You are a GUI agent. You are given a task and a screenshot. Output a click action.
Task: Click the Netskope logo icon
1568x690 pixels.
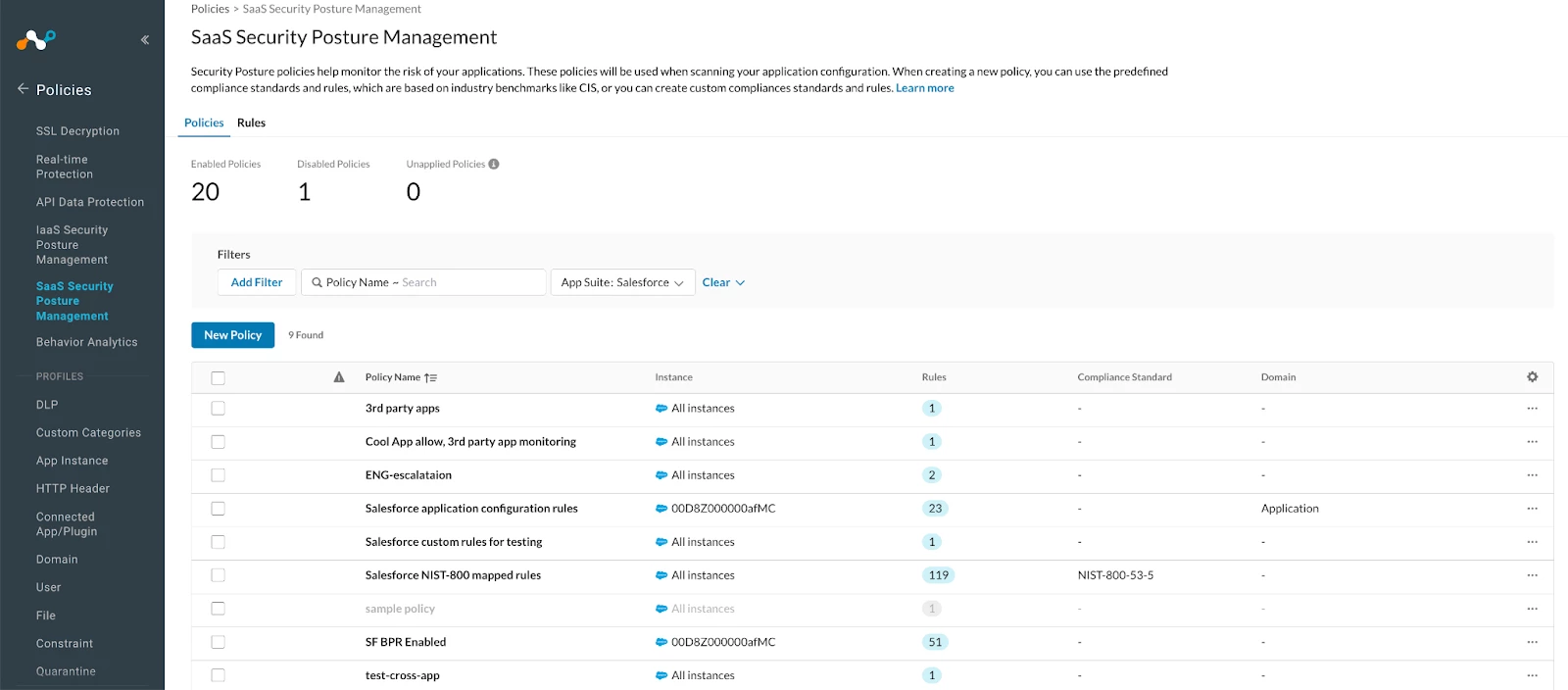pyautogui.click(x=36, y=40)
